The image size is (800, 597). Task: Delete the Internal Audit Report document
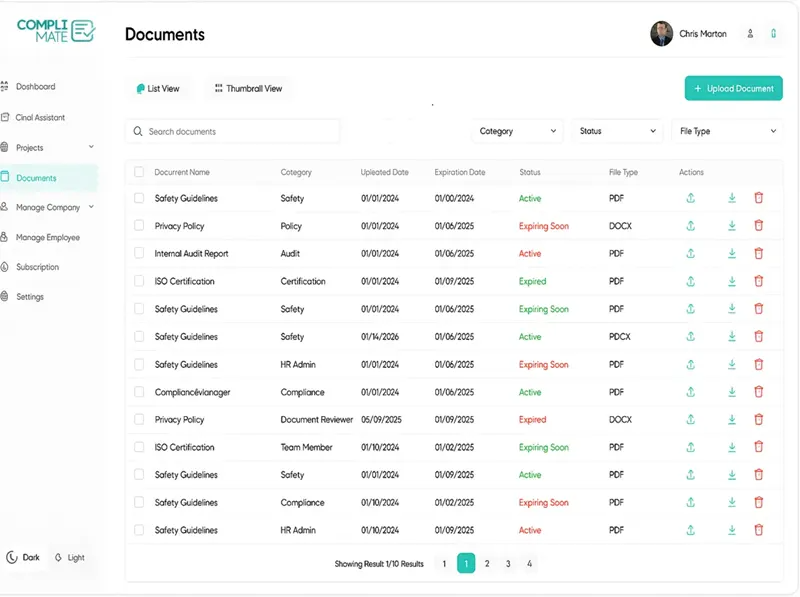[x=759, y=253]
